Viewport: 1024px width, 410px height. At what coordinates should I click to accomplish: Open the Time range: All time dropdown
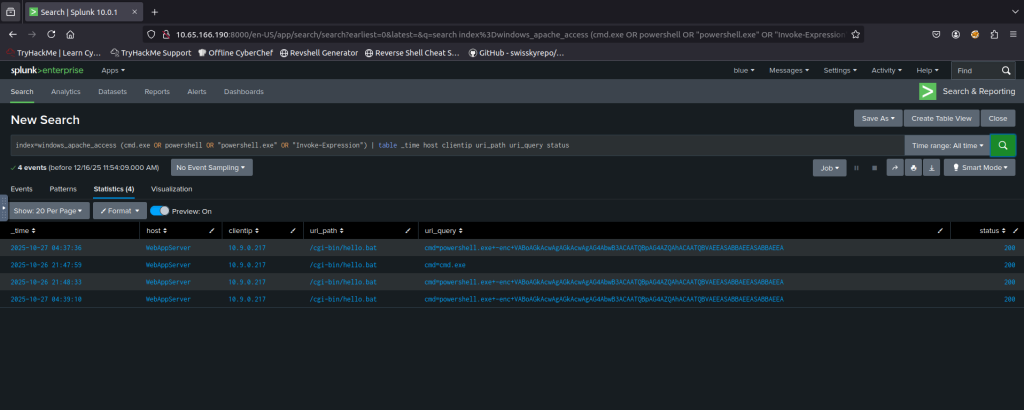click(945, 145)
